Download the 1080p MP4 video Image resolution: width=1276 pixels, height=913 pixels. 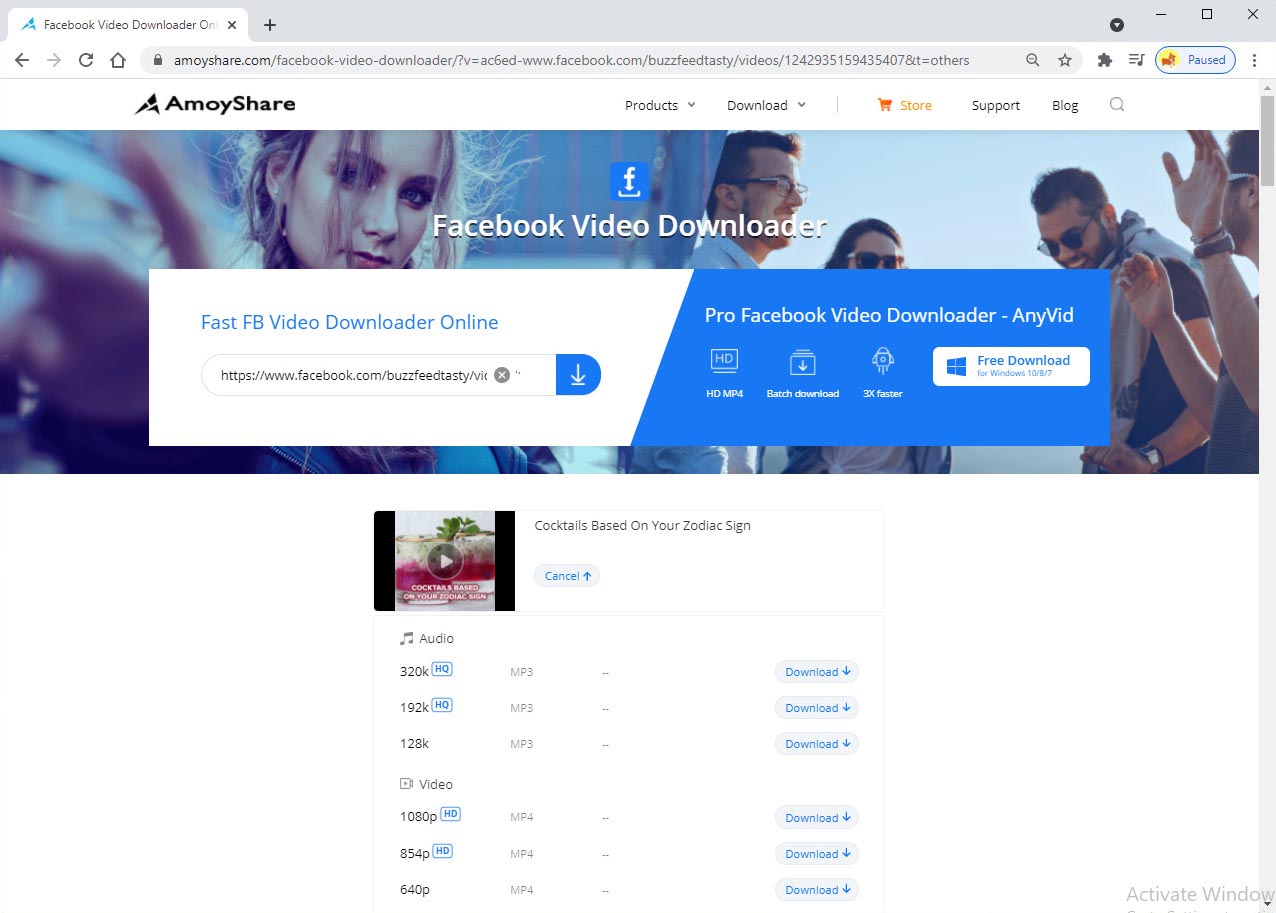pyautogui.click(x=817, y=818)
